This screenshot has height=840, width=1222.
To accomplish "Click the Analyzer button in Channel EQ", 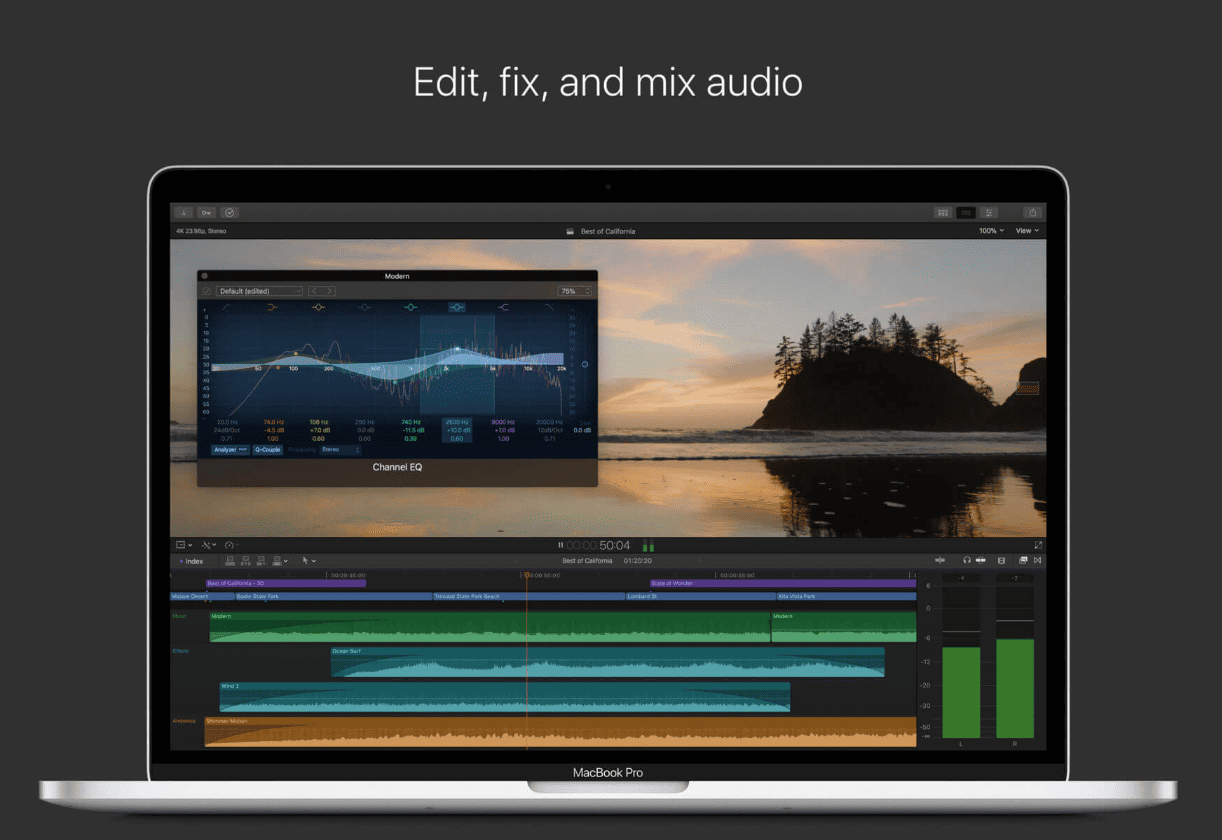I will 230,450.
